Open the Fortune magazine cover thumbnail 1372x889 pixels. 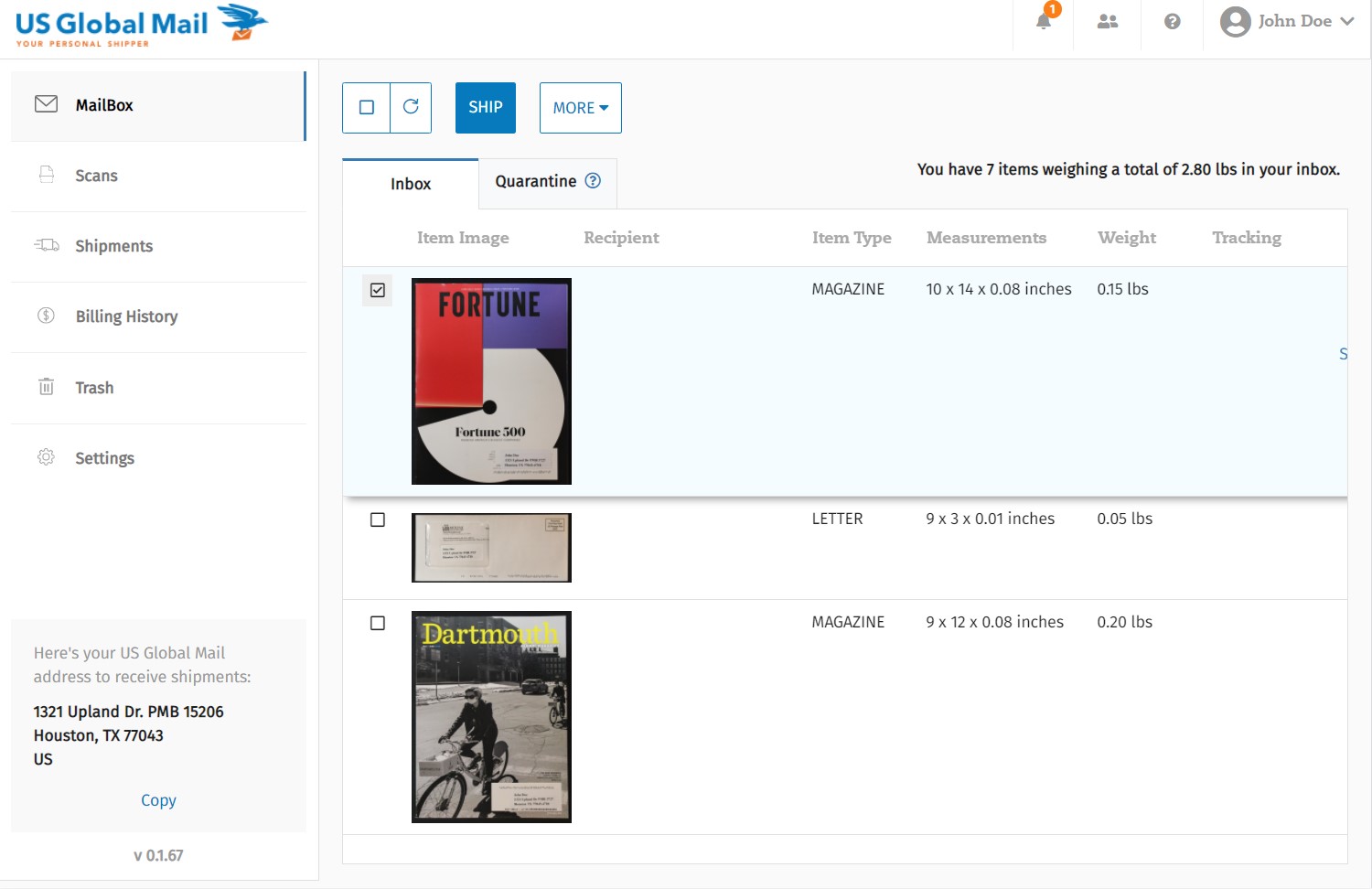point(491,381)
